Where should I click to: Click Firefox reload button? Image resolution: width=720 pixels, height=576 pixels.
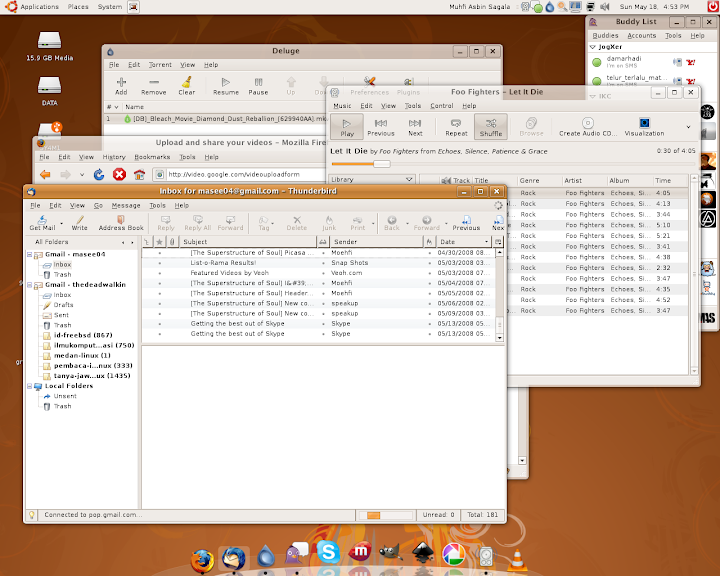[99, 175]
